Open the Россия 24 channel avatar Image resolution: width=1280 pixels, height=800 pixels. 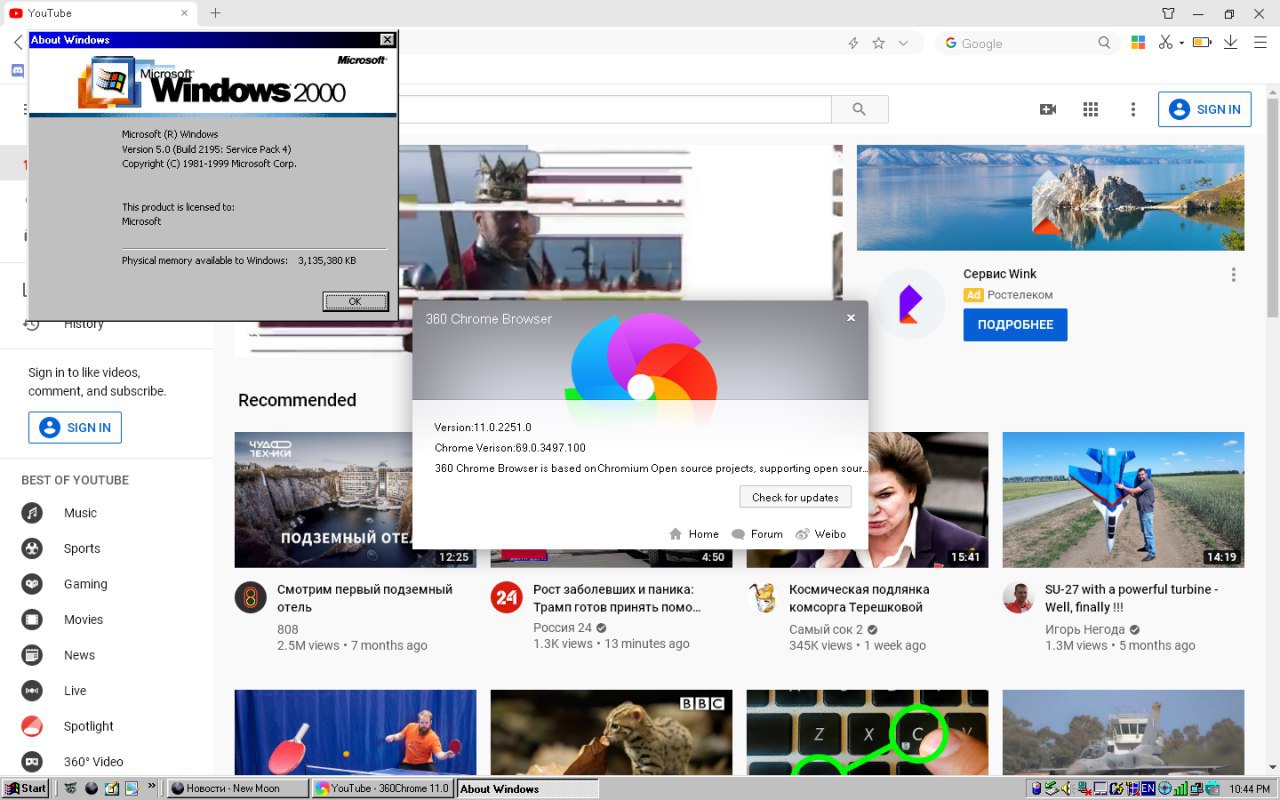pos(506,598)
